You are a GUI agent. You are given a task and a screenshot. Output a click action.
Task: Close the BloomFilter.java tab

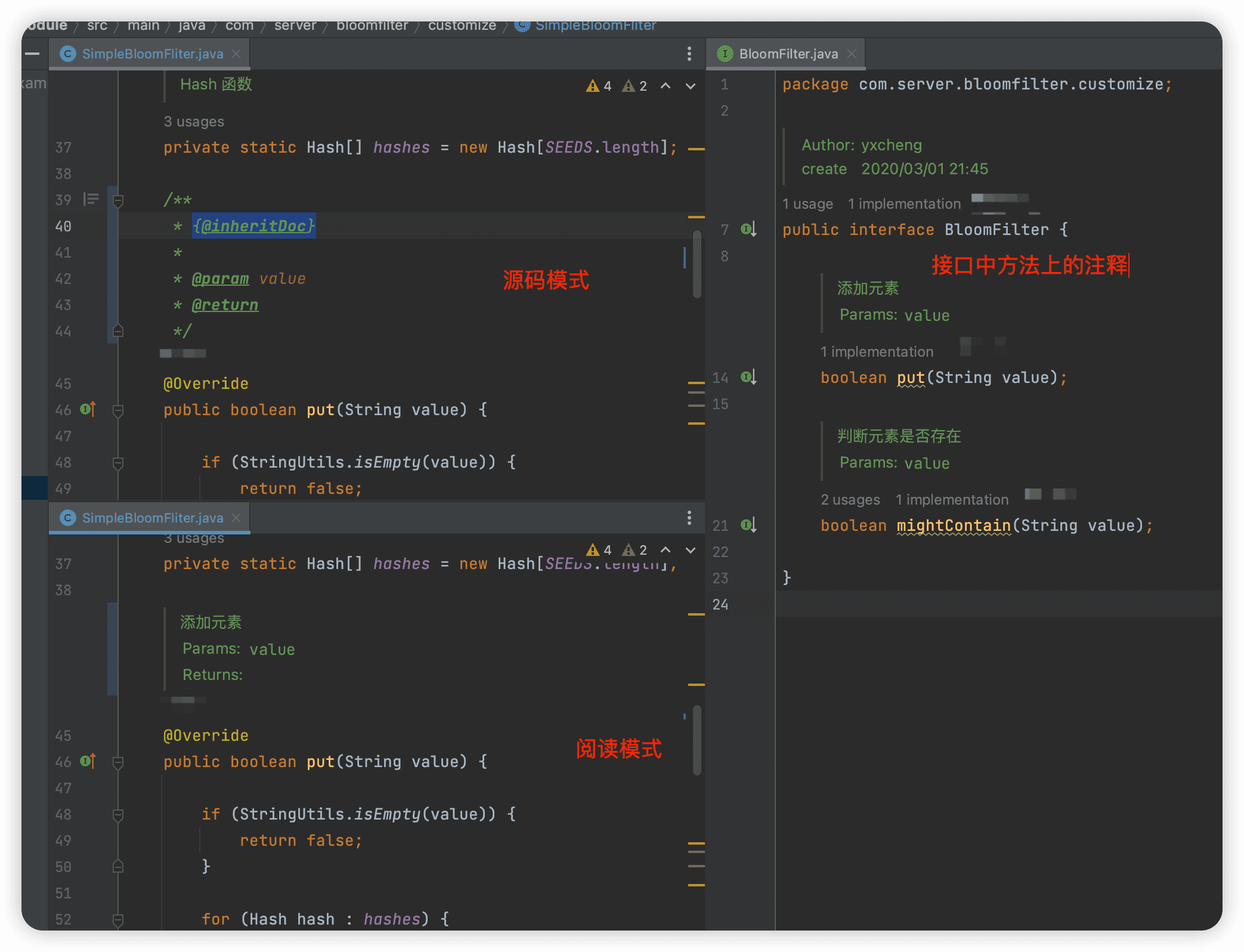tap(852, 54)
